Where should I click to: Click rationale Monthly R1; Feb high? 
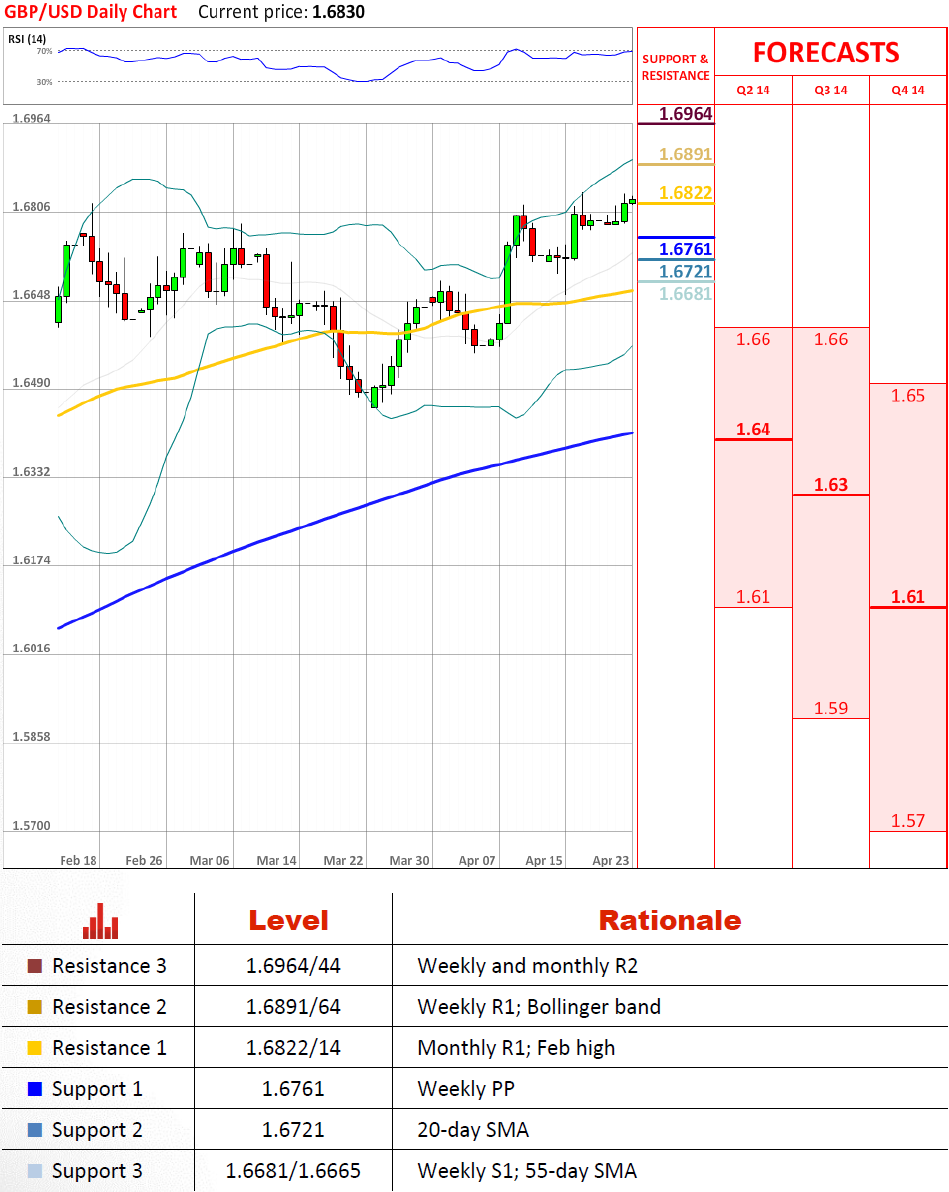point(516,1048)
